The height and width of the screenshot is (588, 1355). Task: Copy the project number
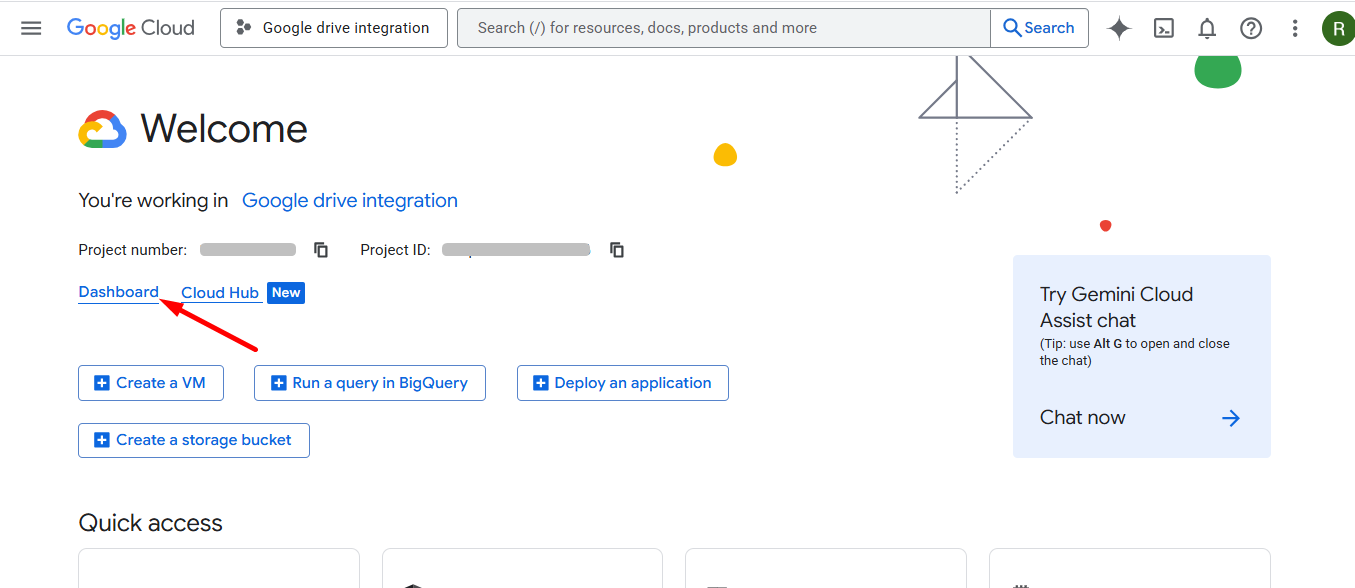point(321,250)
